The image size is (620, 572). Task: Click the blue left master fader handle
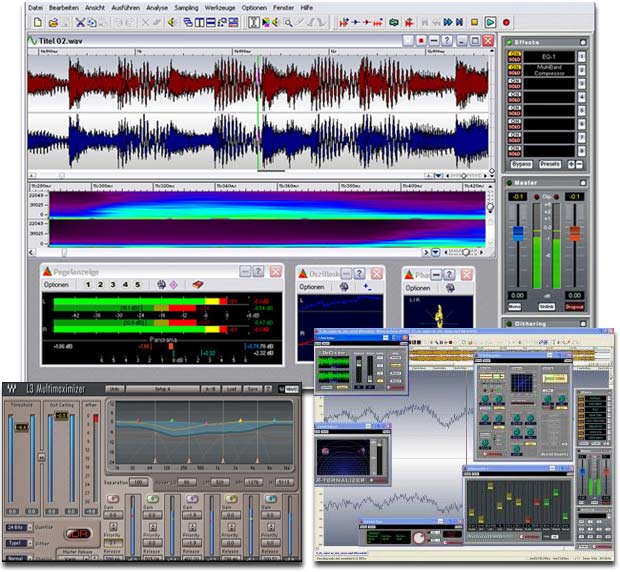click(x=518, y=234)
